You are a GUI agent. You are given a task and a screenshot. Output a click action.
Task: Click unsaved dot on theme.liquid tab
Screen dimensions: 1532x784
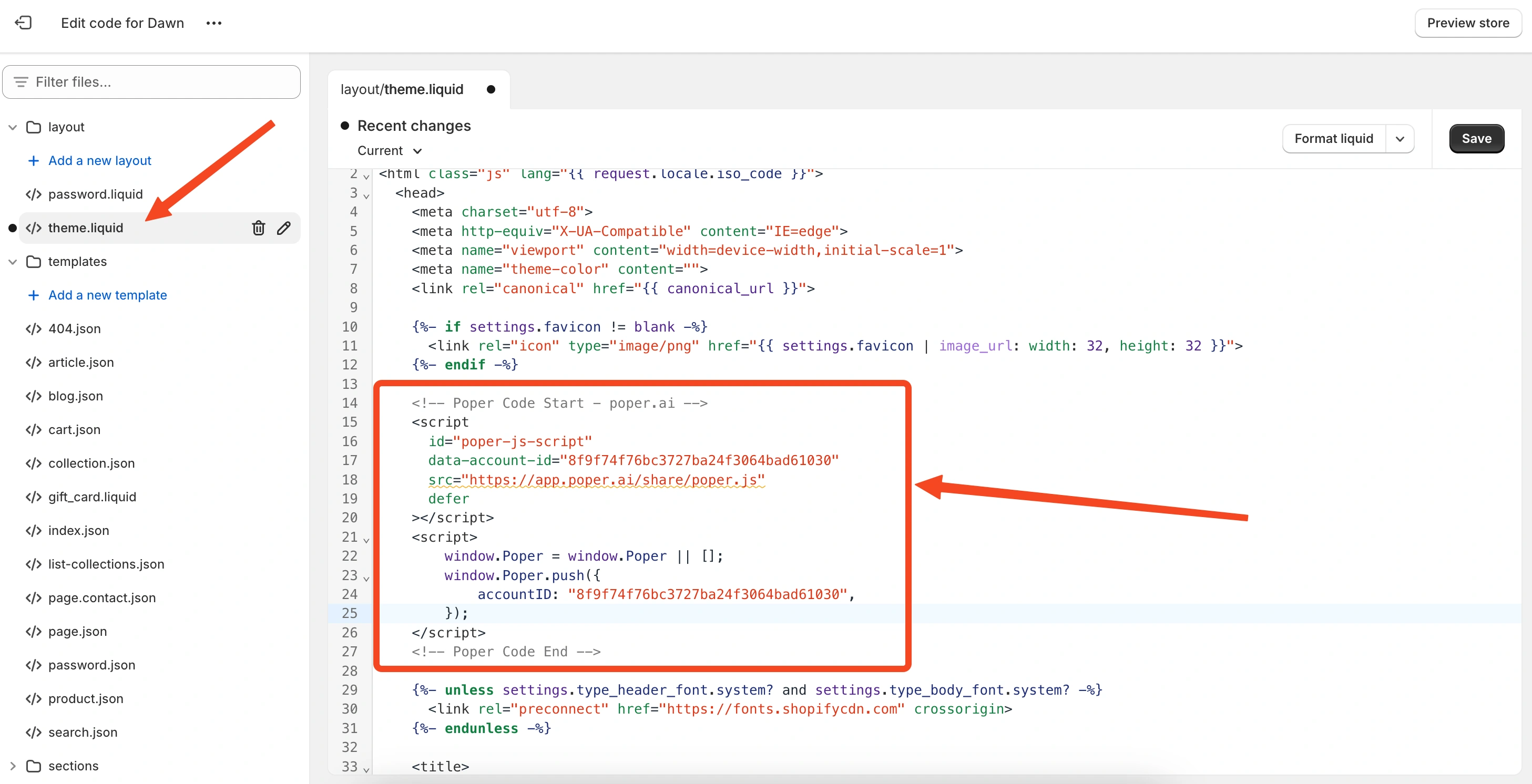pyautogui.click(x=491, y=89)
